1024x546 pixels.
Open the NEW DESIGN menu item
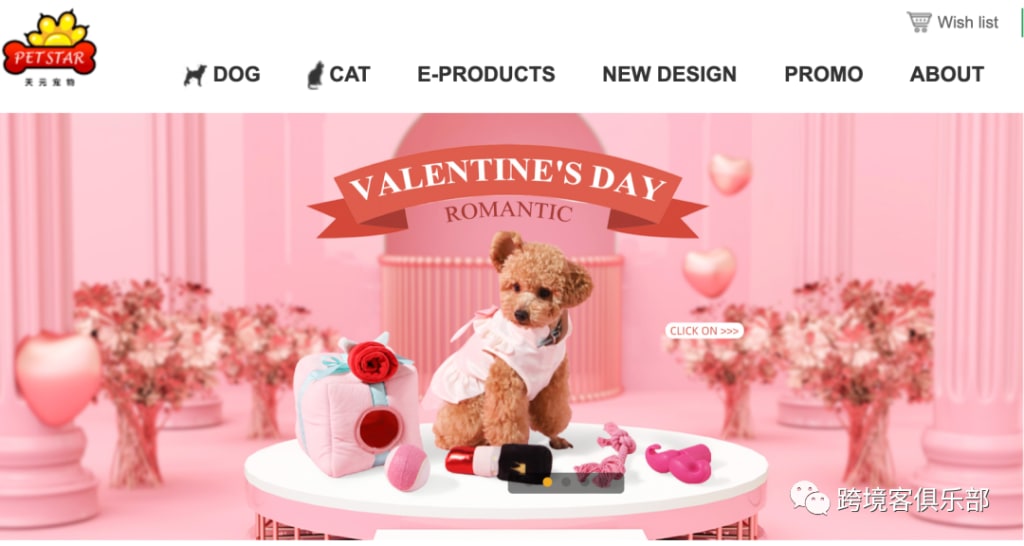(x=669, y=74)
